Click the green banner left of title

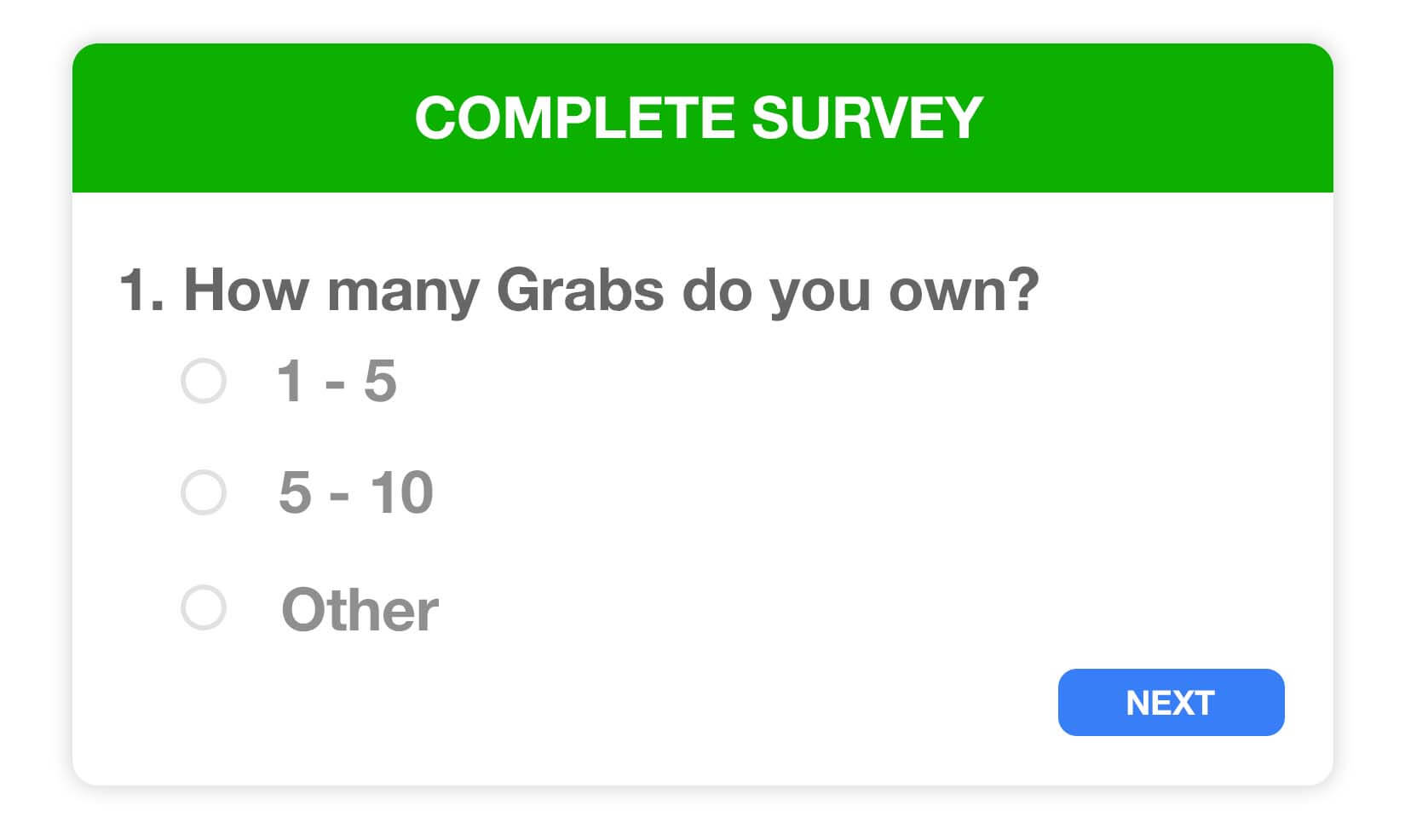pyautogui.click(x=243, y=118)
